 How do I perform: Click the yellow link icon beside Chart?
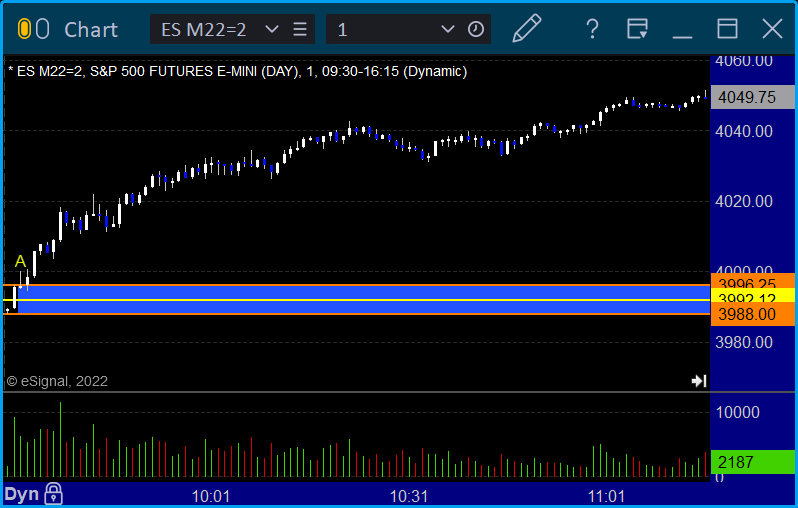tap(24, 29)
